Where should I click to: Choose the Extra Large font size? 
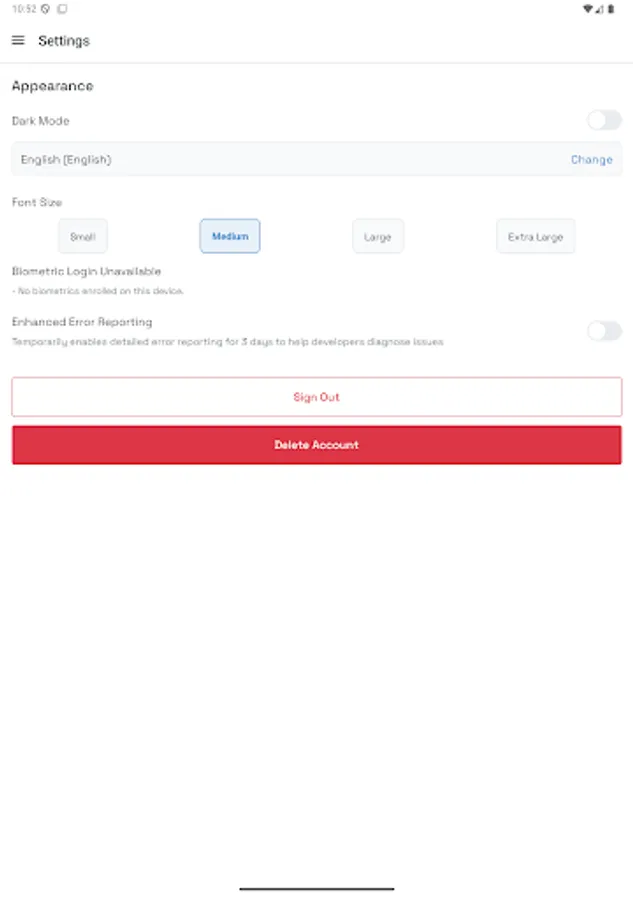tap(535, 236)
